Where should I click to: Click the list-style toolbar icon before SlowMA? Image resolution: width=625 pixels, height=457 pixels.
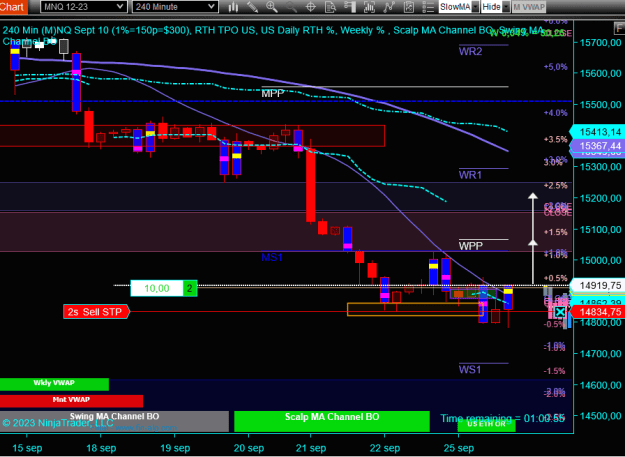[428, 7]
